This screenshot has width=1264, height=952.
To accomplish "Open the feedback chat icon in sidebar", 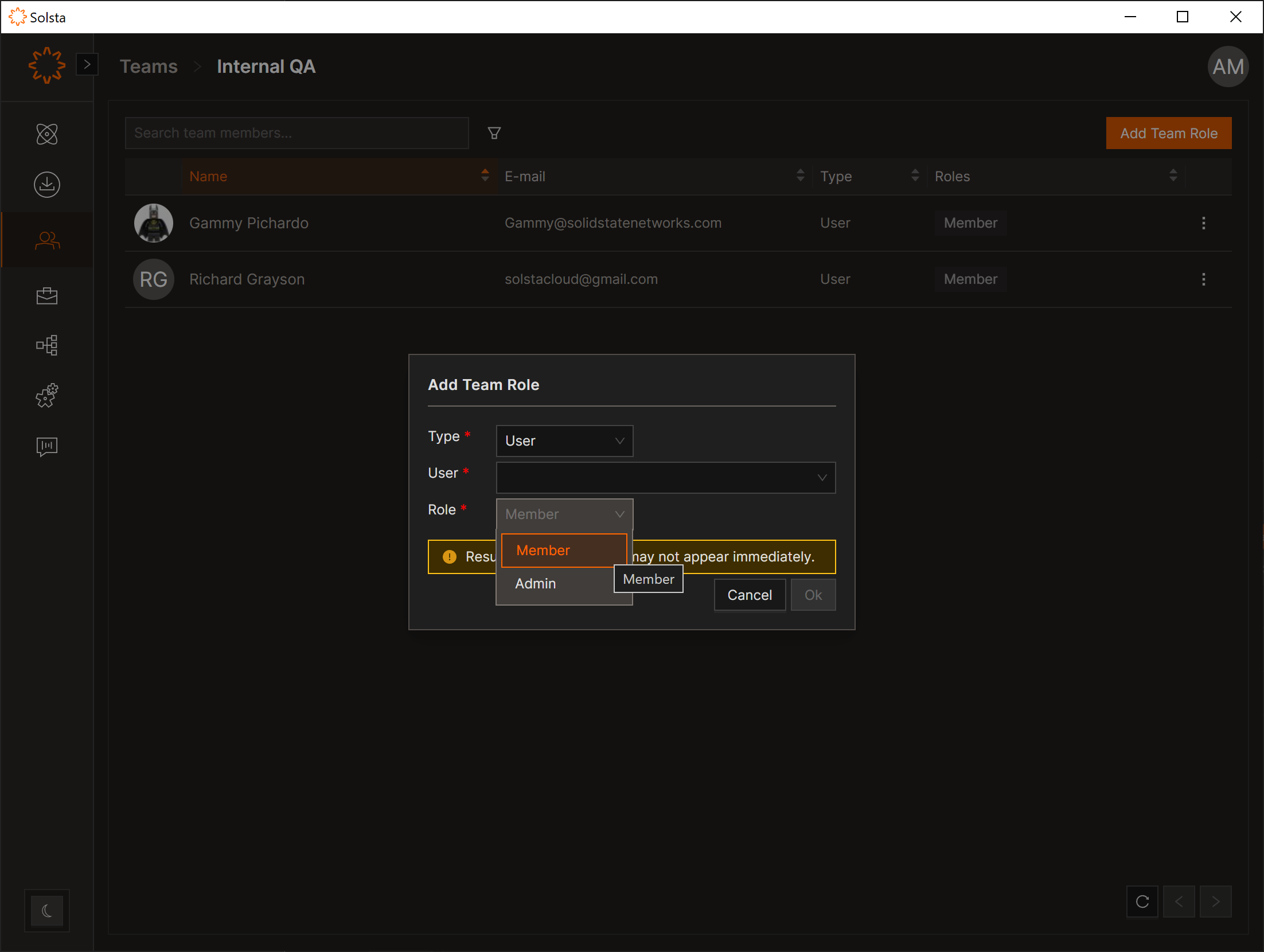I will [47, 446].
